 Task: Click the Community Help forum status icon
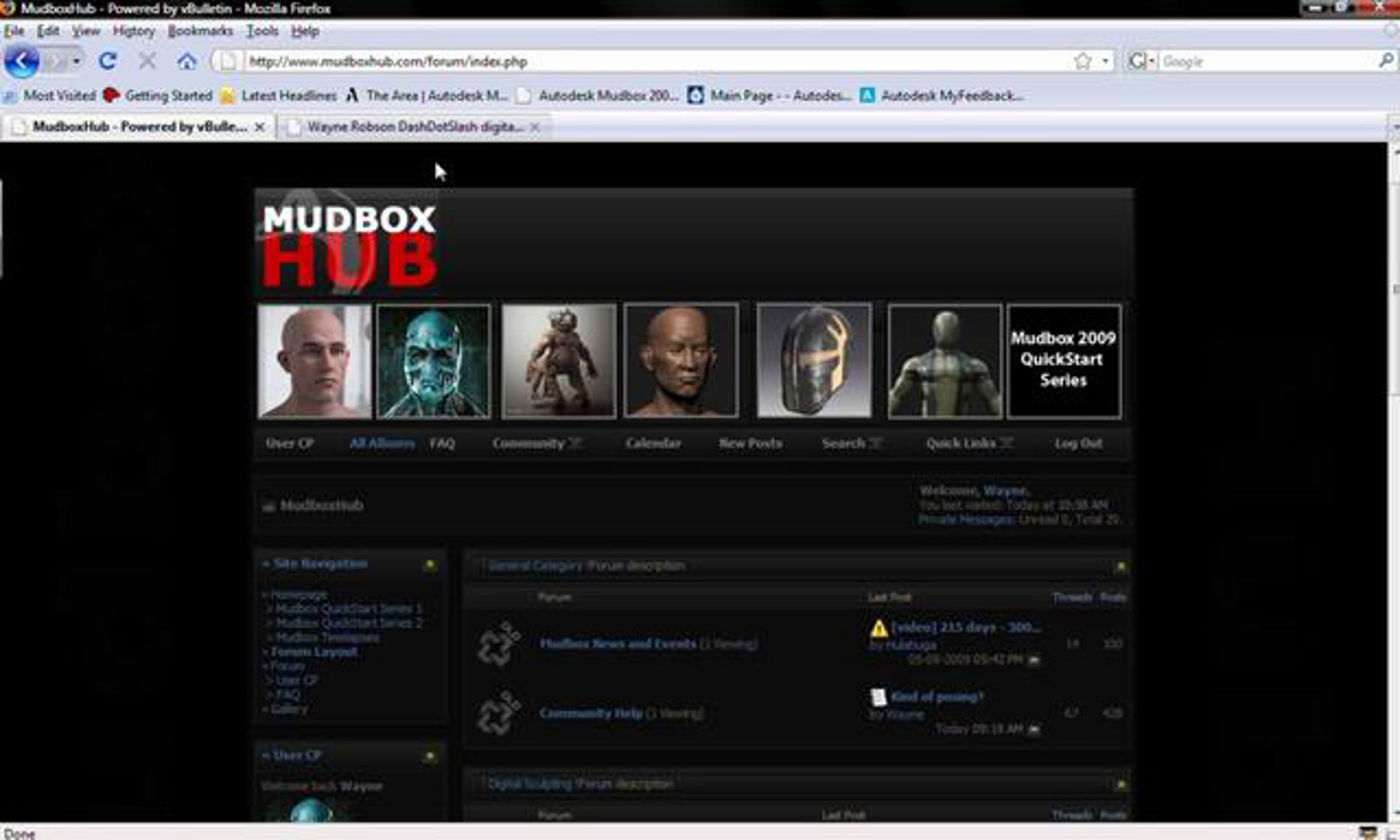(x=499, y=713)
